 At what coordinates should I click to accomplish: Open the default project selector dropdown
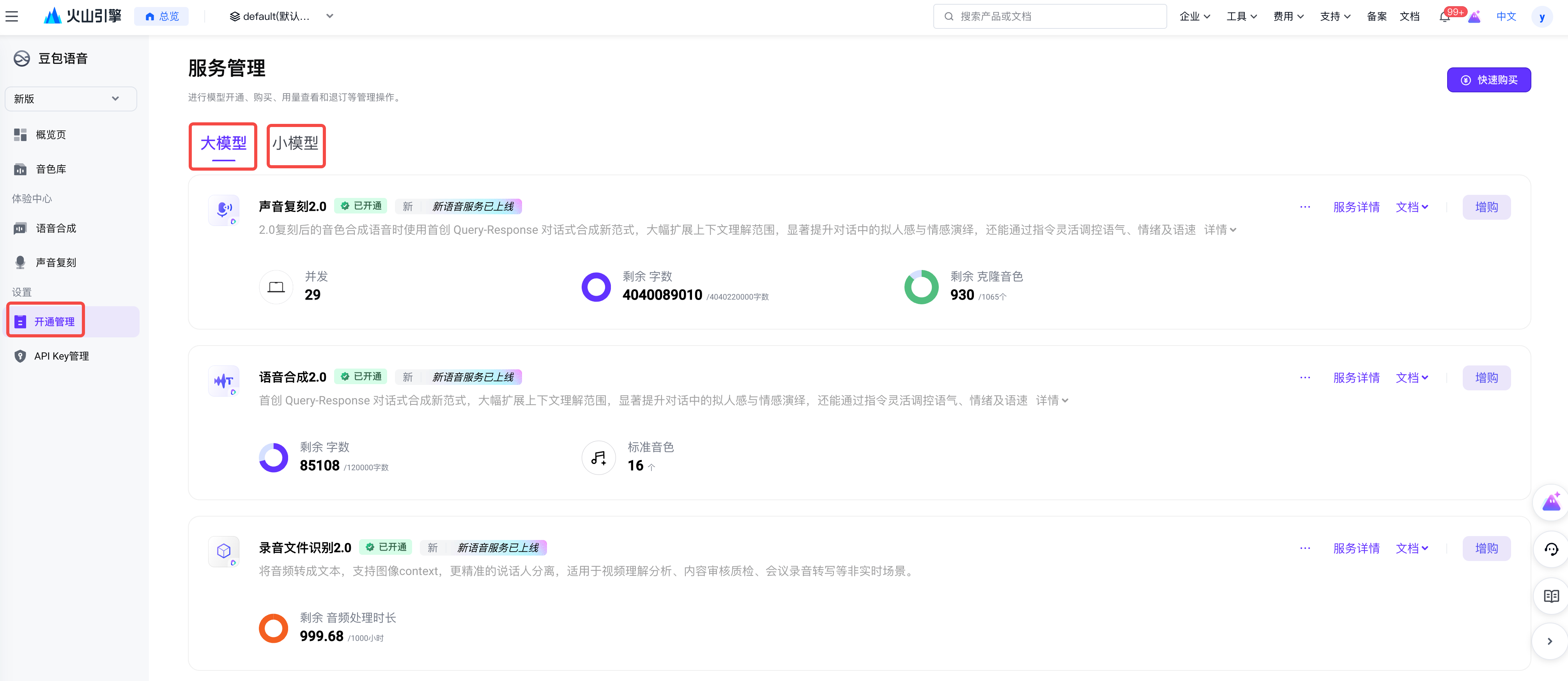[x=281, y=16]
